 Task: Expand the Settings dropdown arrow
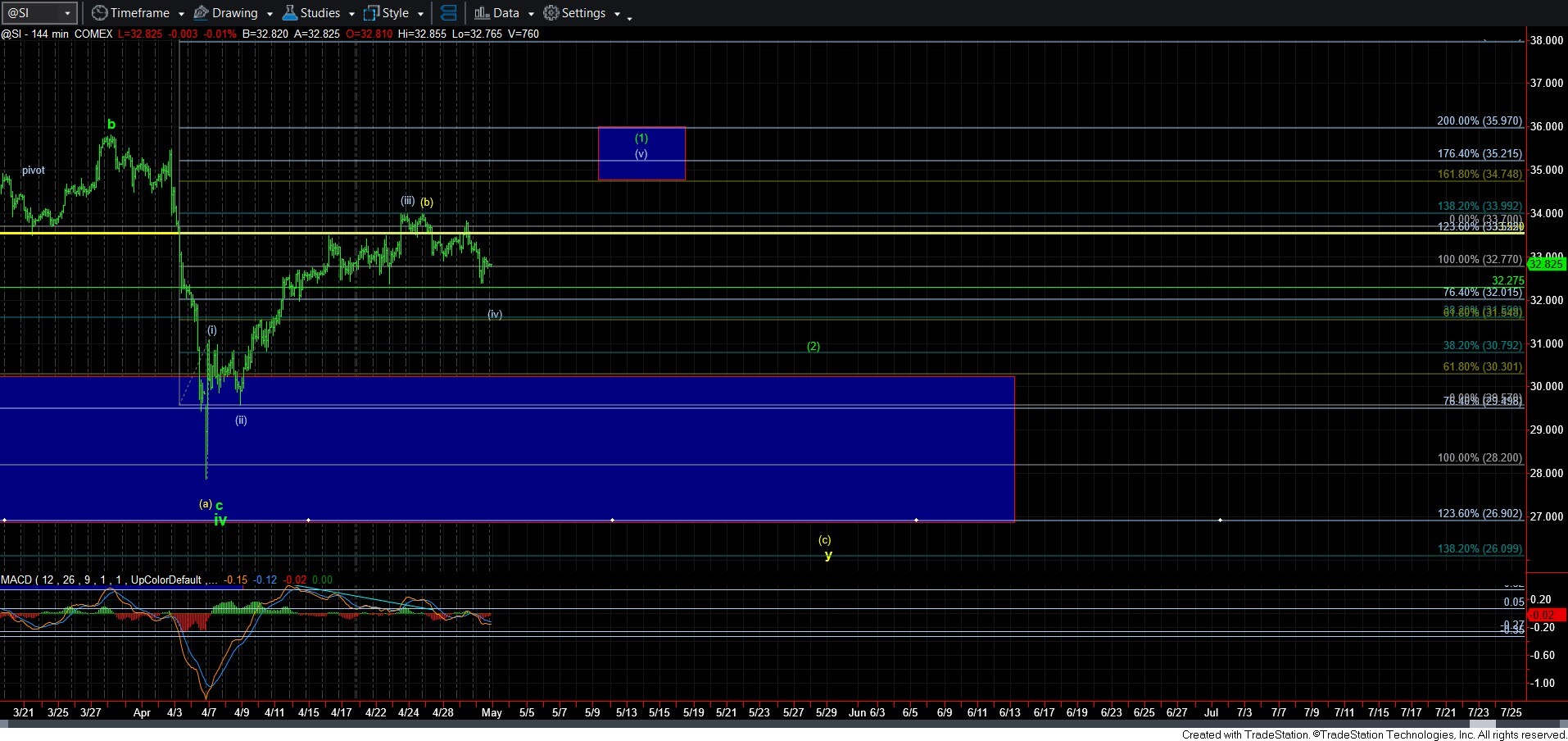(617, 14)
